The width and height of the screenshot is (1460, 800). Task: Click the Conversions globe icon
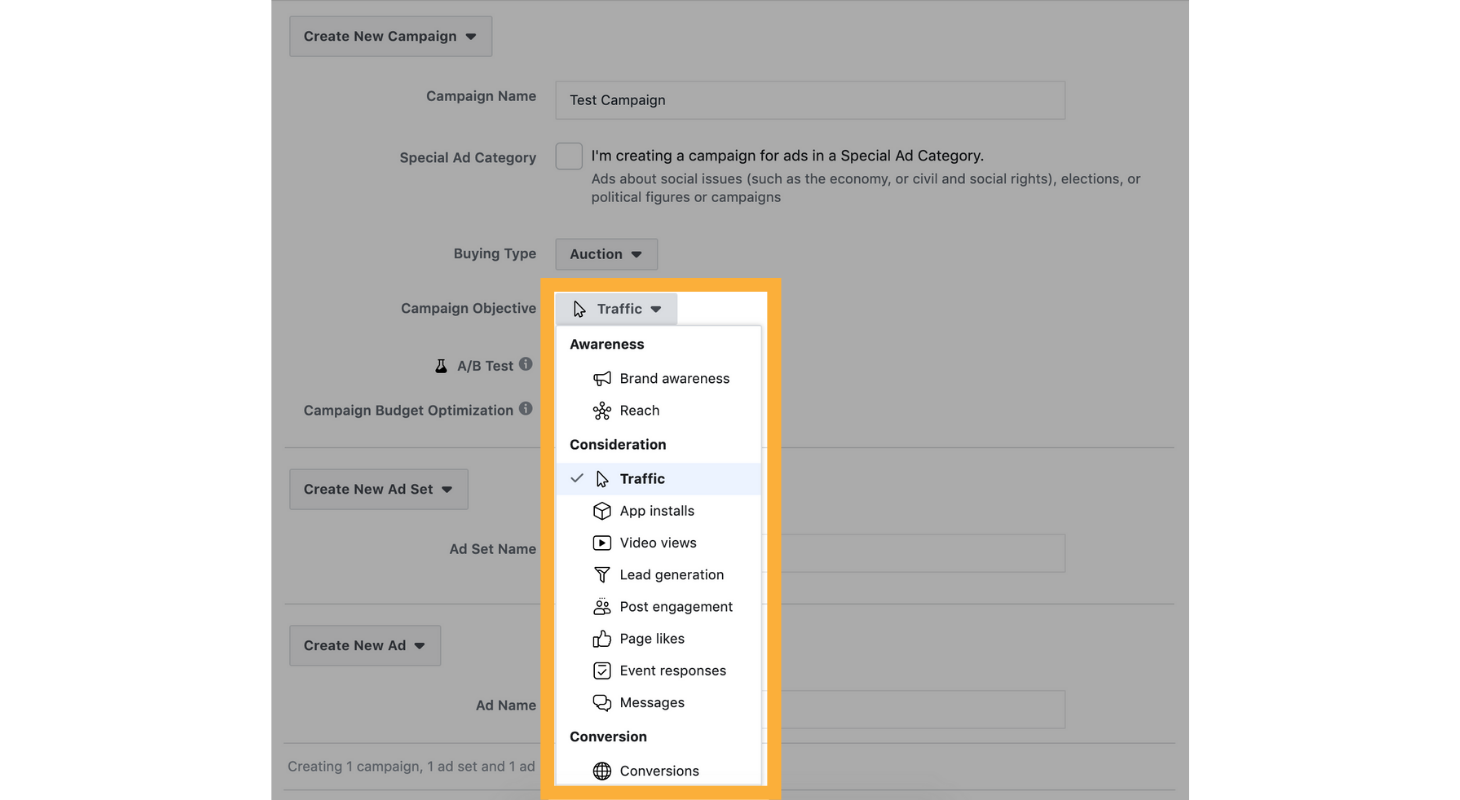[602, 770]
